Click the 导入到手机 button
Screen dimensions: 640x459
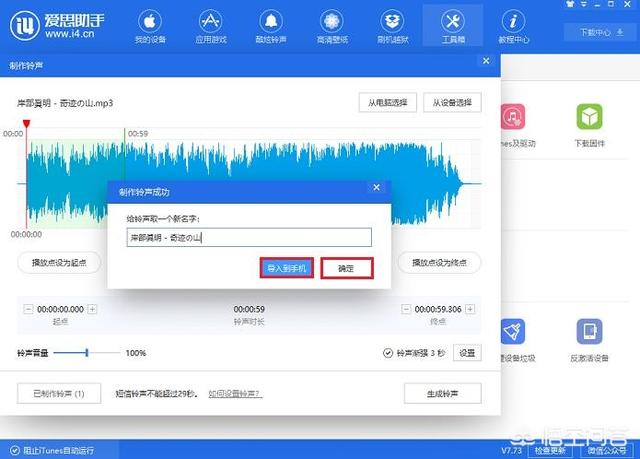[x=287, y=268]
